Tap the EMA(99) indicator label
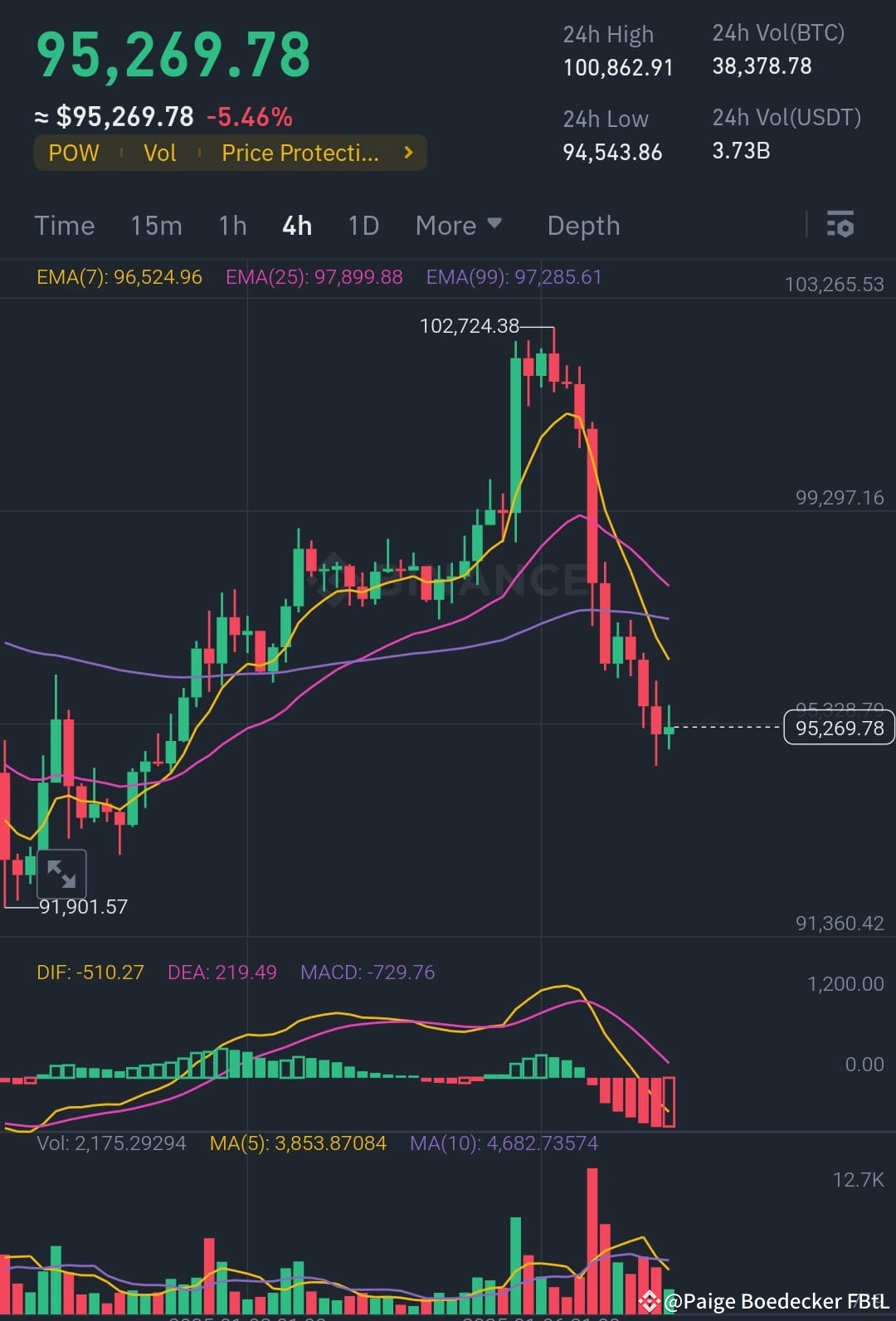 tap(514, 277)
